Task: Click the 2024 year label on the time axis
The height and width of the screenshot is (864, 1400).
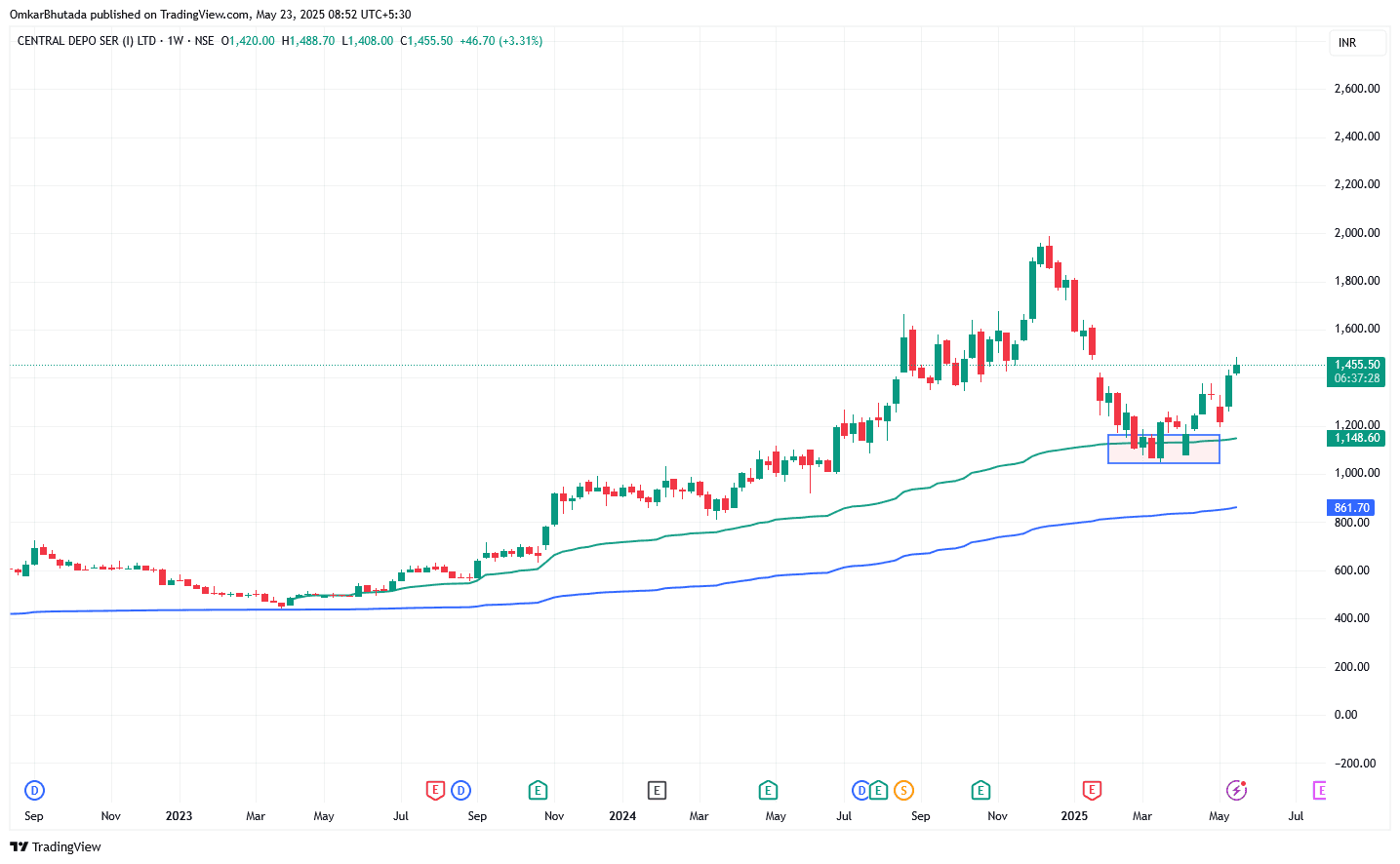Action: [x=622, y=816]
